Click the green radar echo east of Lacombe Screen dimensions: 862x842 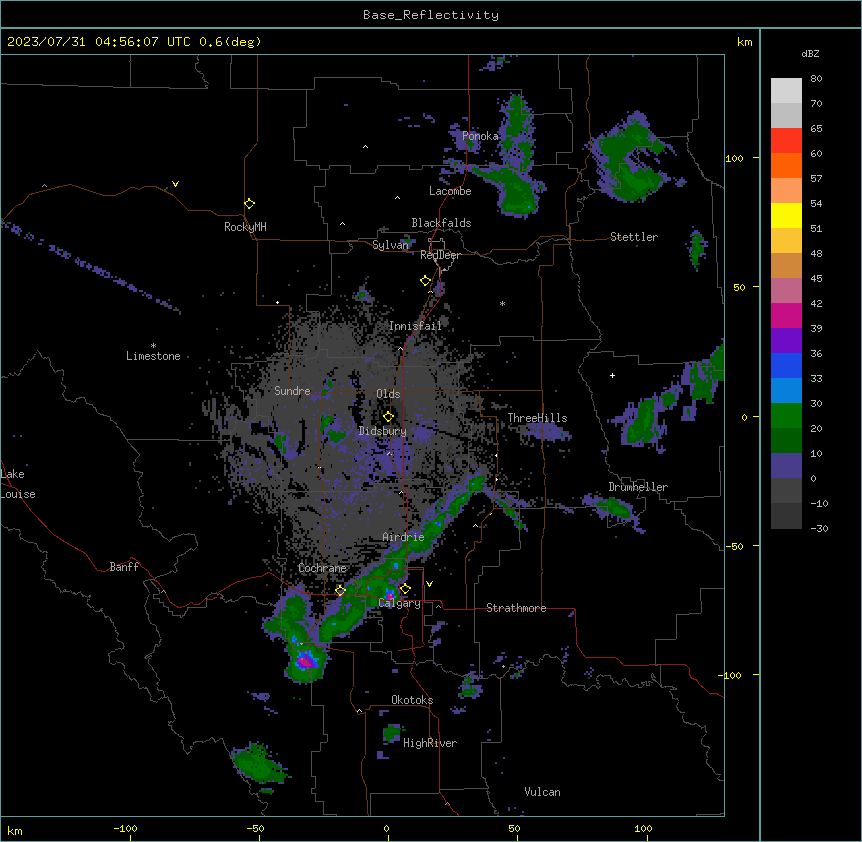click(x=517, y=192)
